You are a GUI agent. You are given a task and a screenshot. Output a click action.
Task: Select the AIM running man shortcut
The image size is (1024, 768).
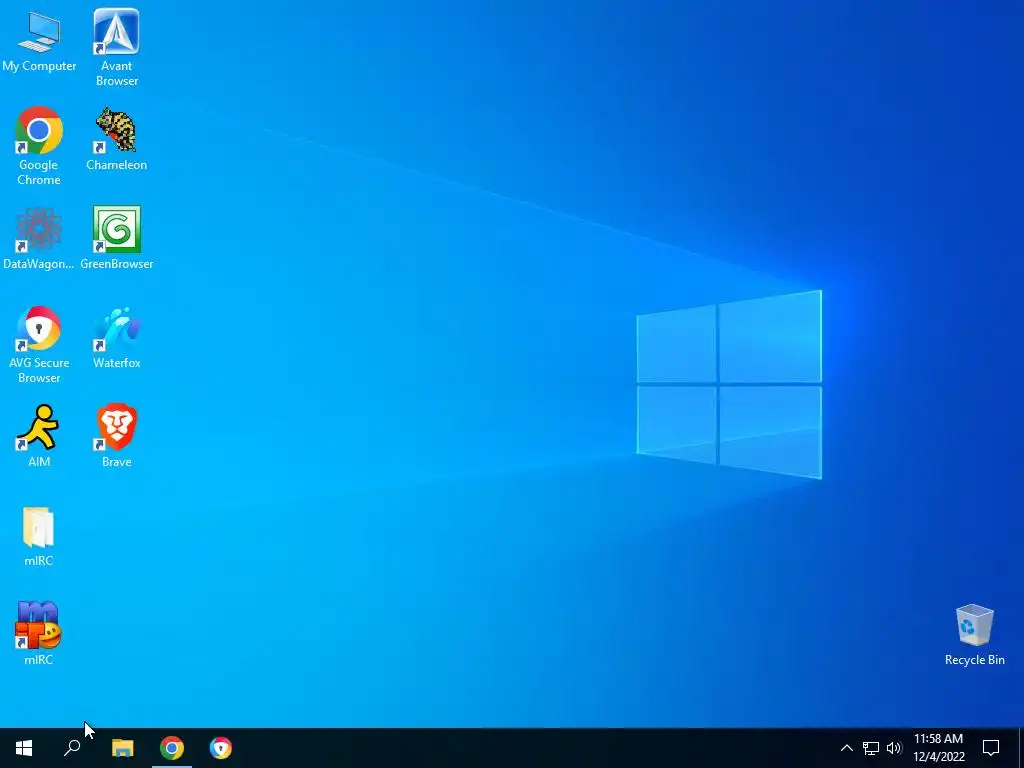[39, 436]
